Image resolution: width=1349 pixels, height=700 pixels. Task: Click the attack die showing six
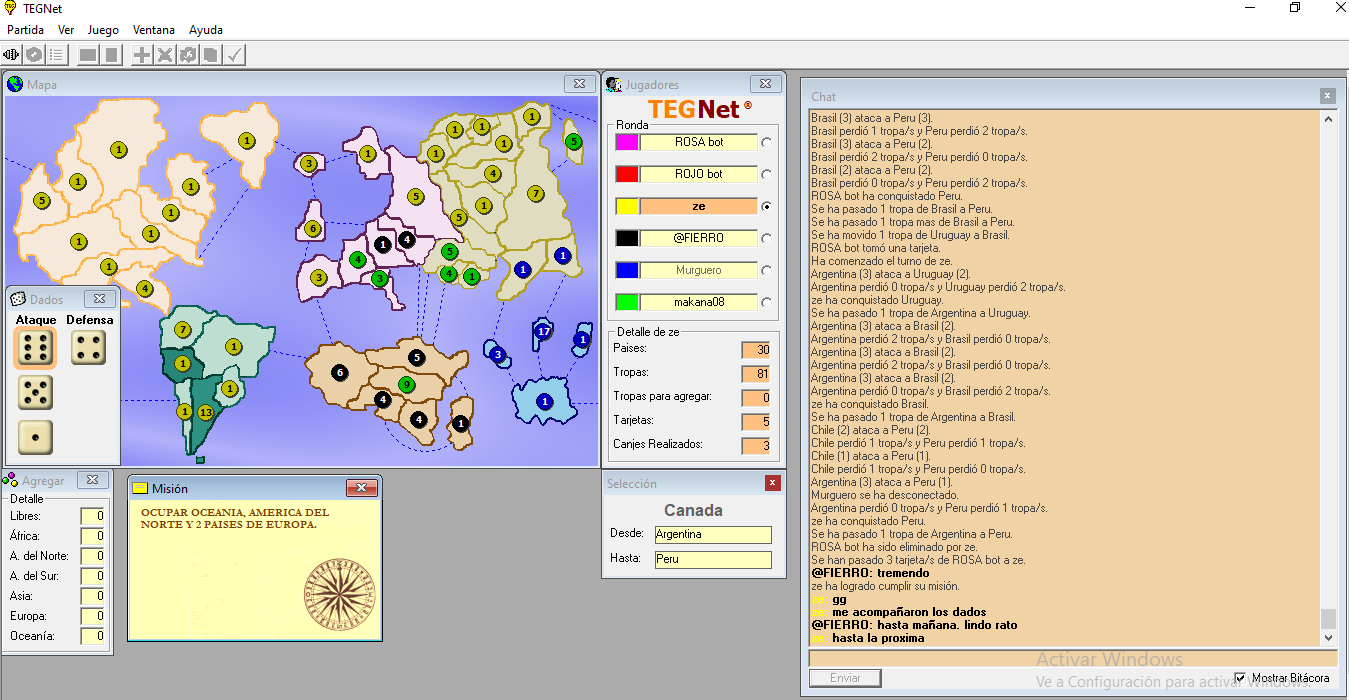click(36, 348)
